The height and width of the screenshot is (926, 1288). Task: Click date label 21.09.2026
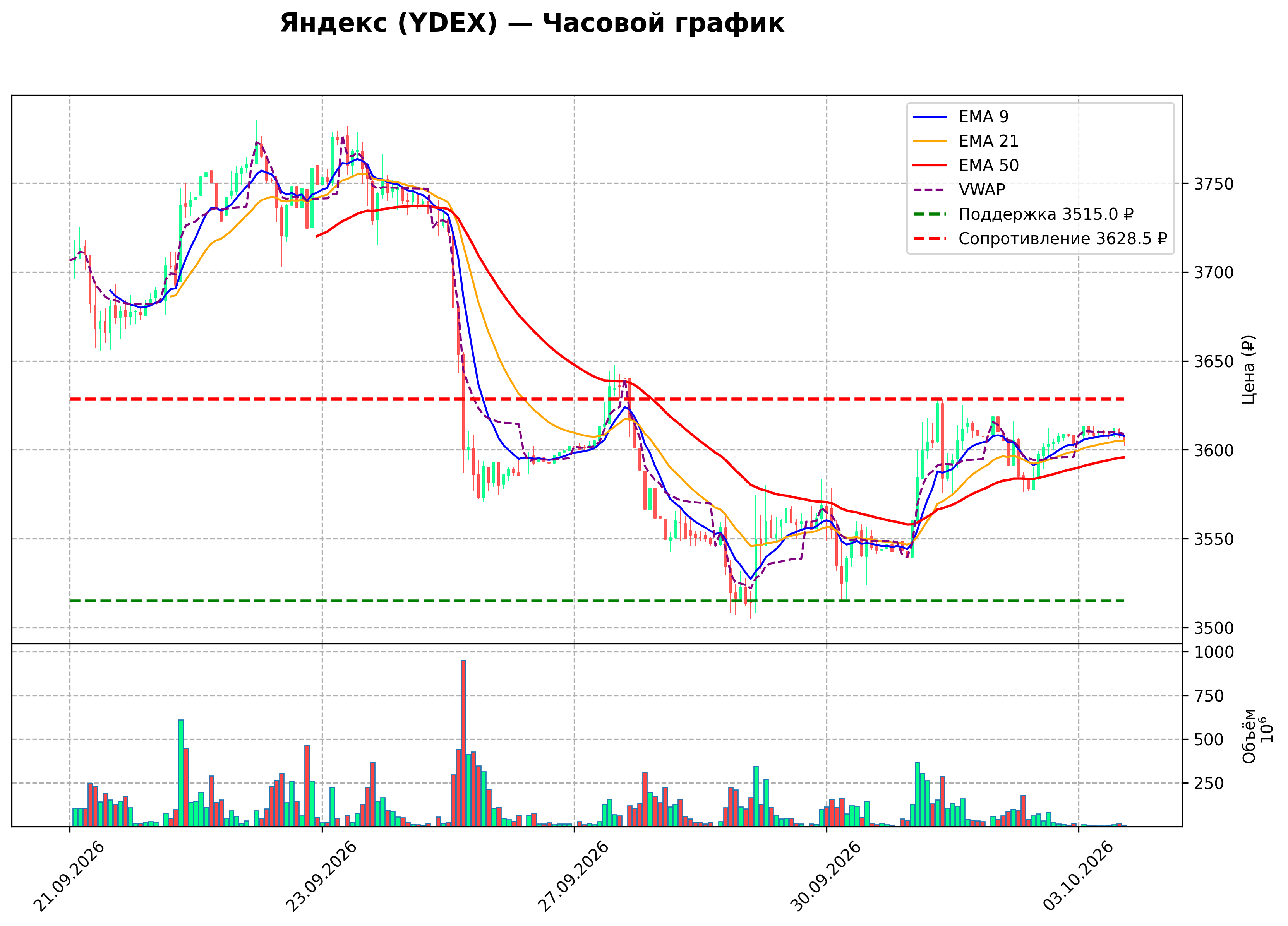69,876
